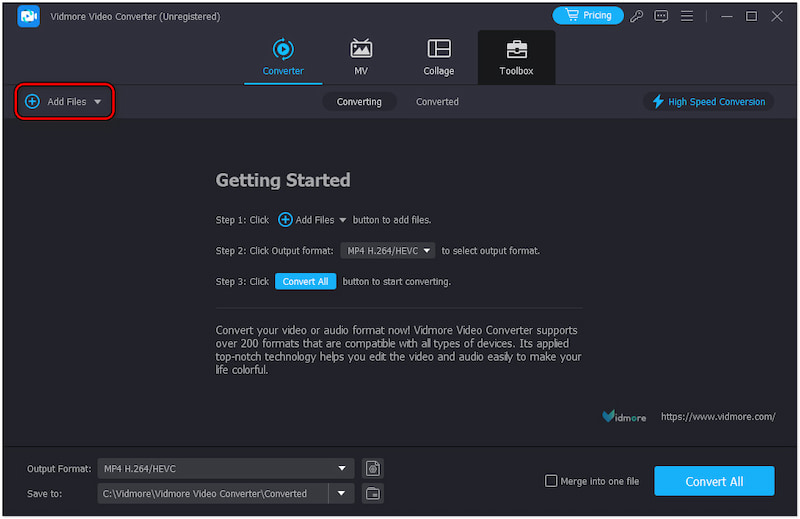Open the vidmore.com website link

pos(718,416)
